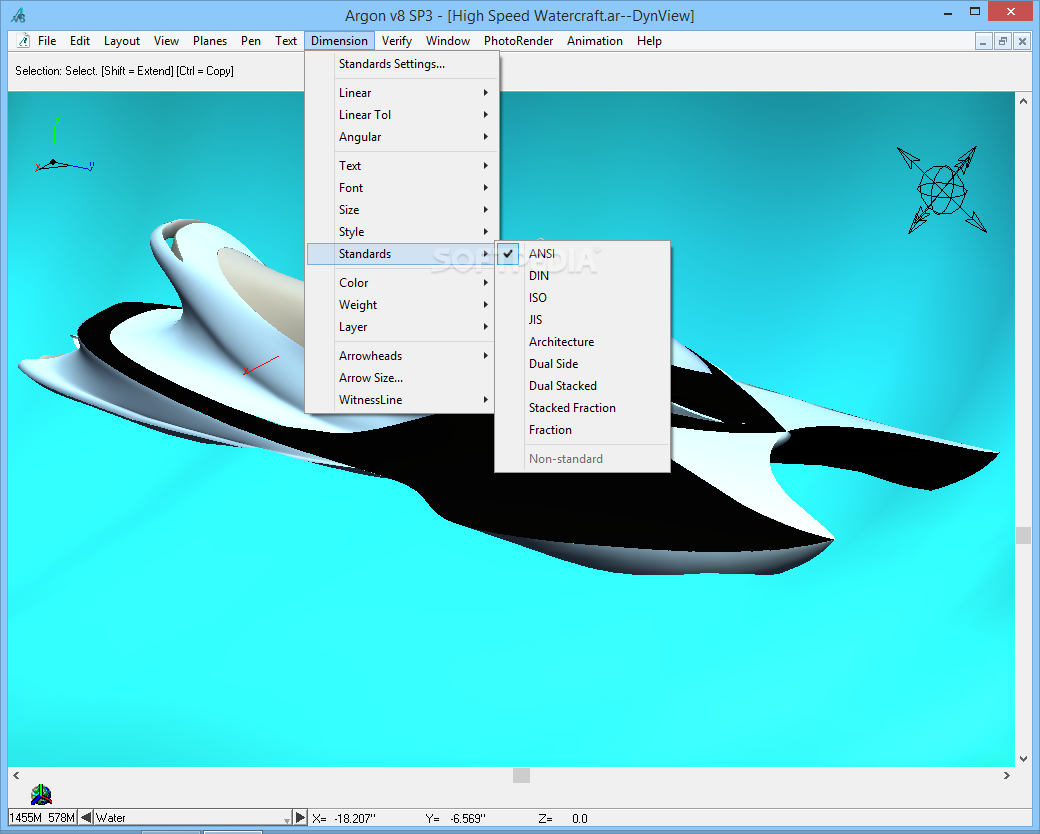The width and height of the screenshot is (1040, 834).
Task: Click the next layer arrow after Water field
Action: click(300, 817)
